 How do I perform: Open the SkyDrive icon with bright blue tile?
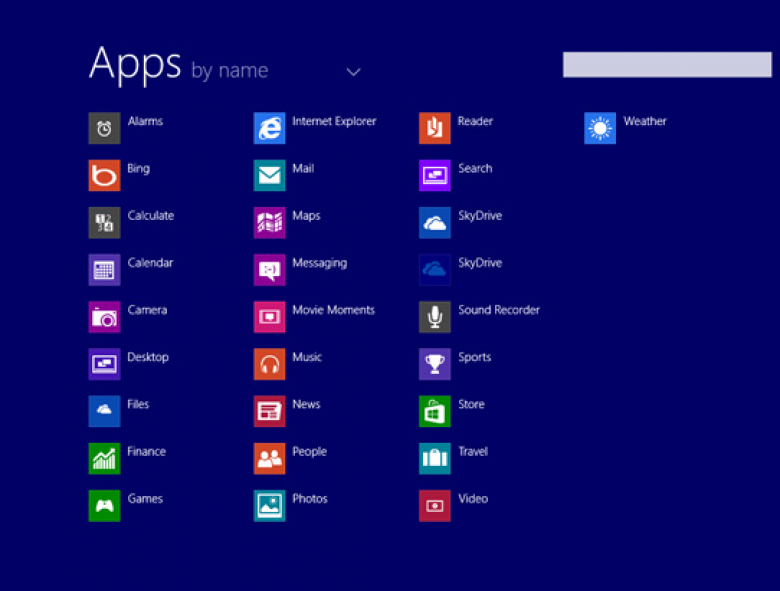coord(435,223)
